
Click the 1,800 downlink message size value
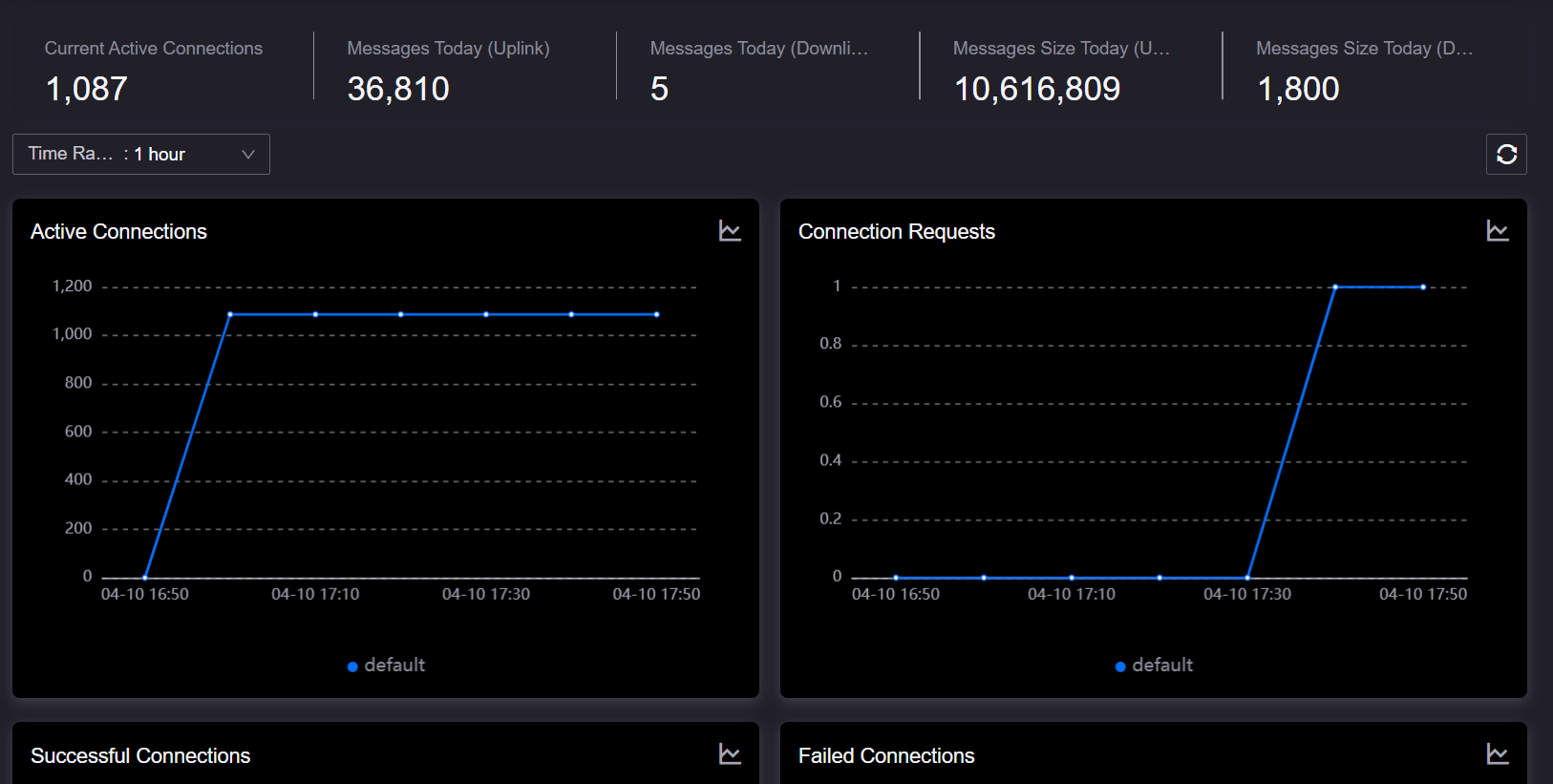point(1298,90)
